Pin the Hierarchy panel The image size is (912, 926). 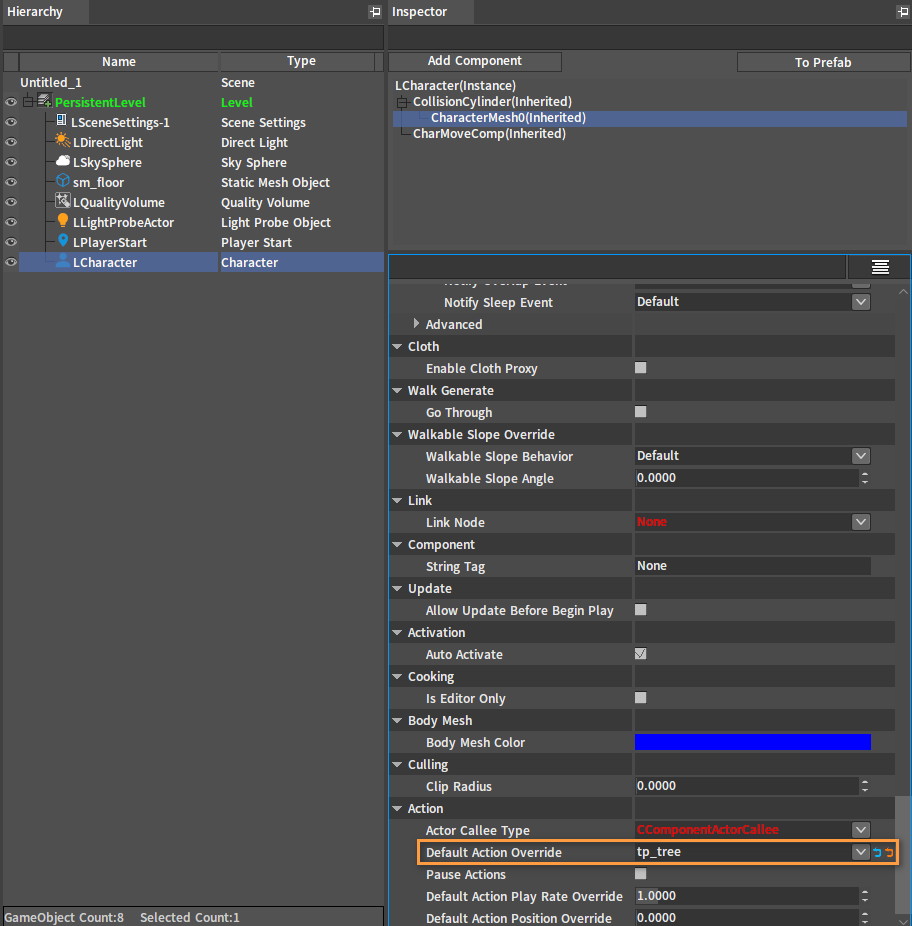point(375,12)
